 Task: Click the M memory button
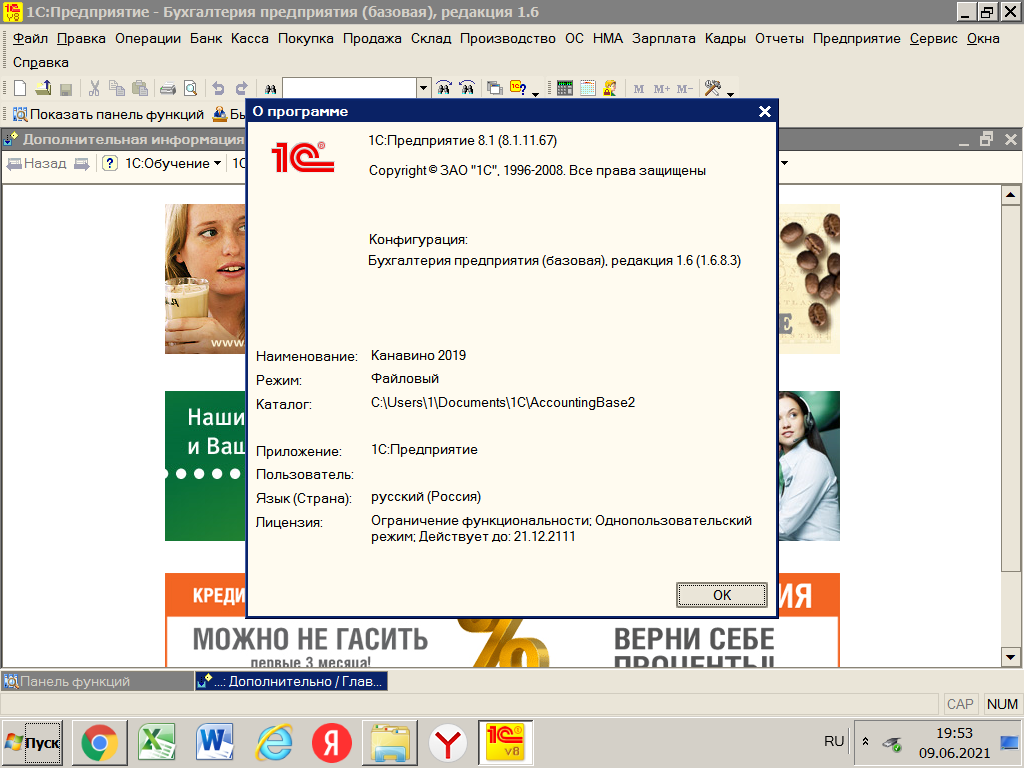pos(639,89)
